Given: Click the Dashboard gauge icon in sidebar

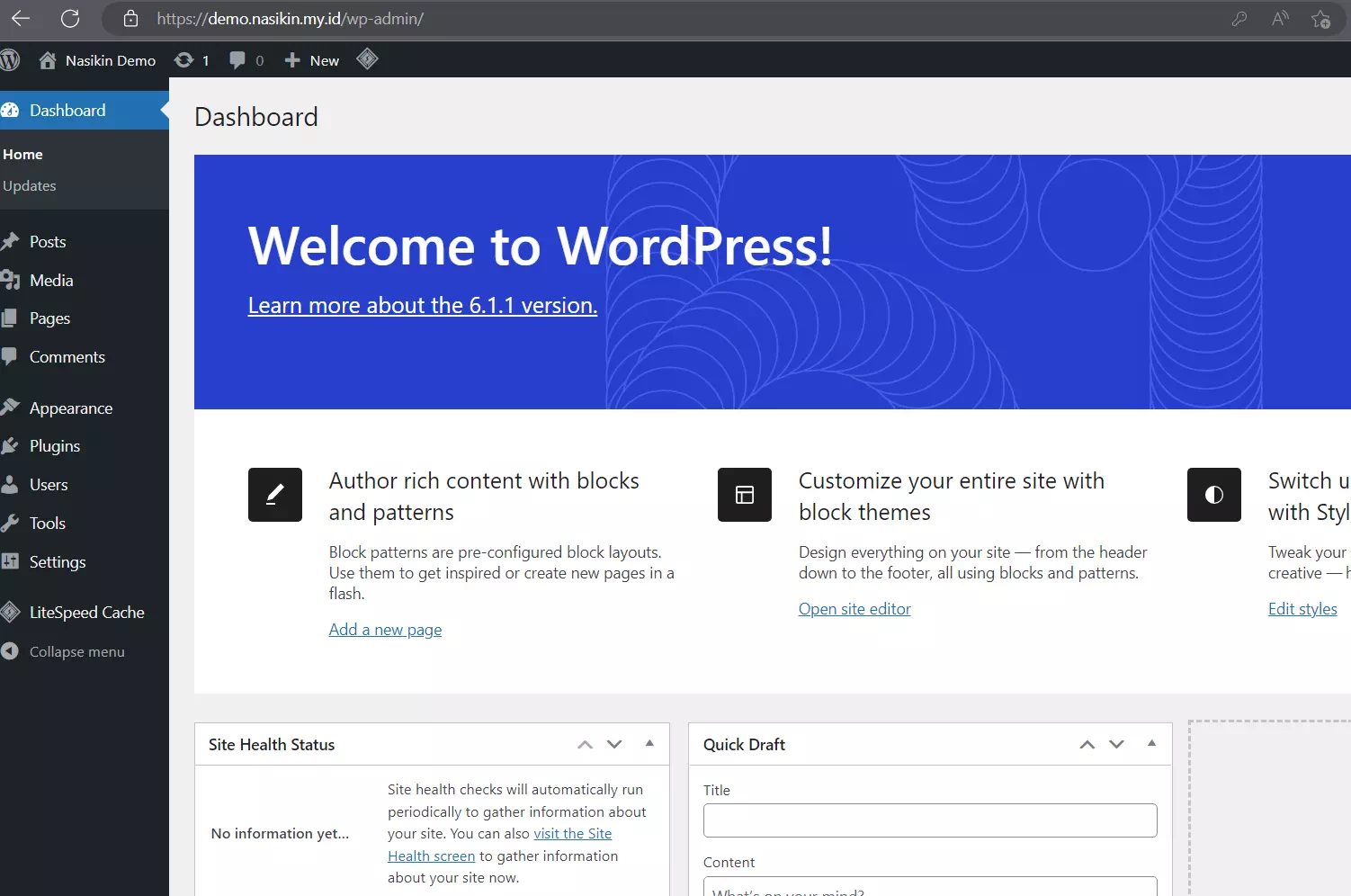Looking at the screenshot, I should click(x=10, y=110).
